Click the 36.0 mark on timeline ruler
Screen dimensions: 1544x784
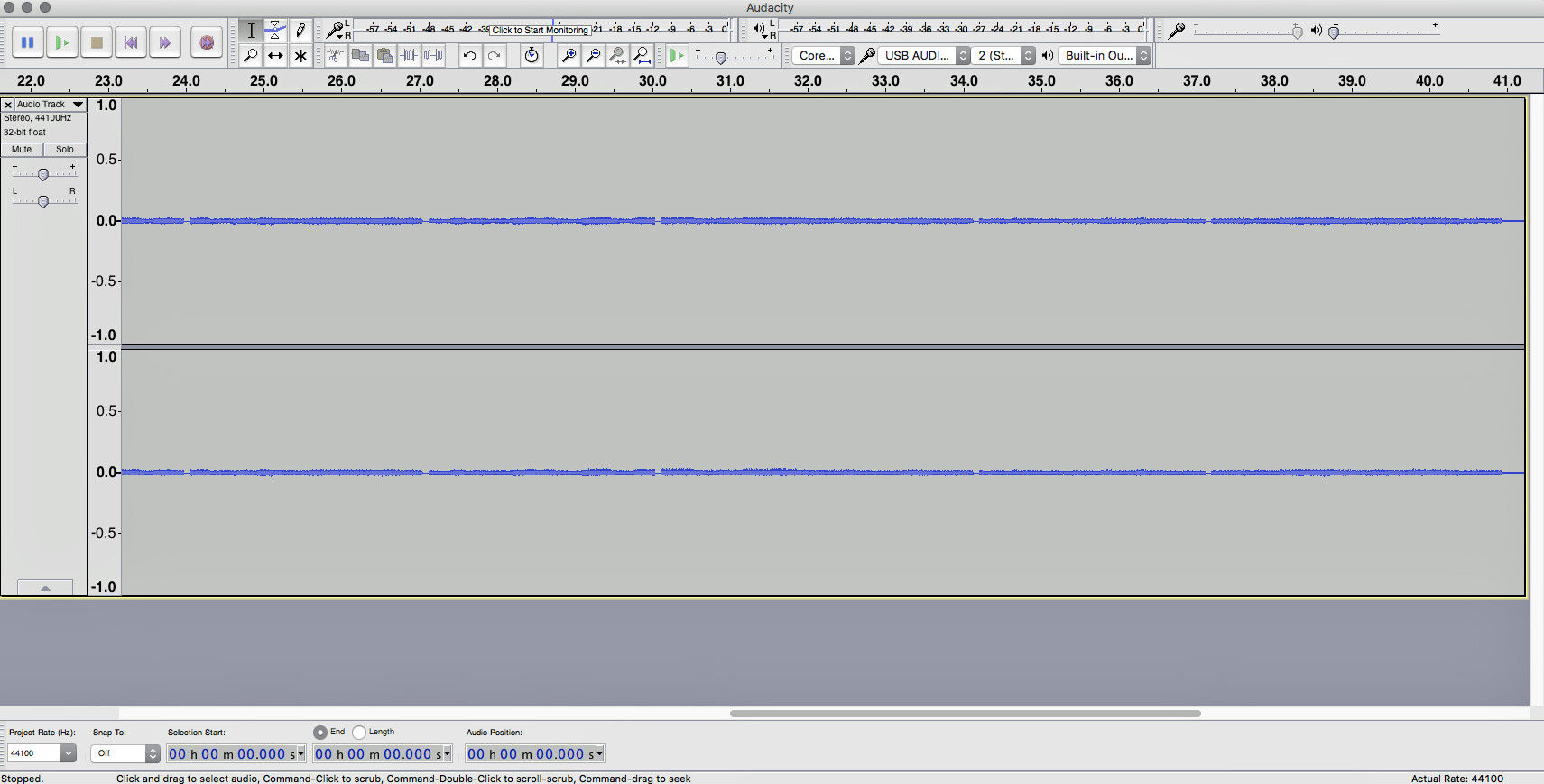(x=1119, y=81)
